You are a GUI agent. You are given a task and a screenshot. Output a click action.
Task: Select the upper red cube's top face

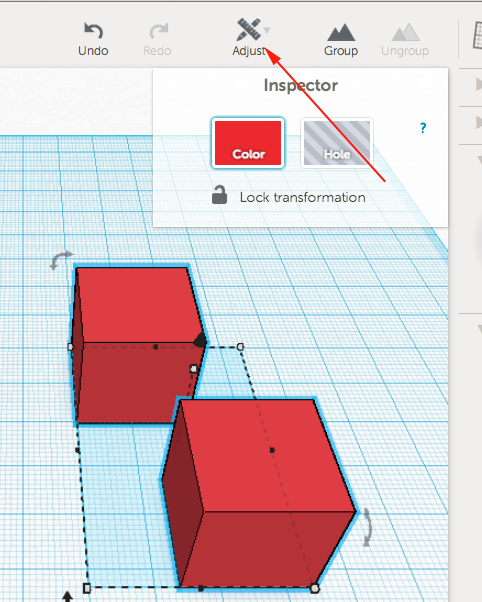137,304
